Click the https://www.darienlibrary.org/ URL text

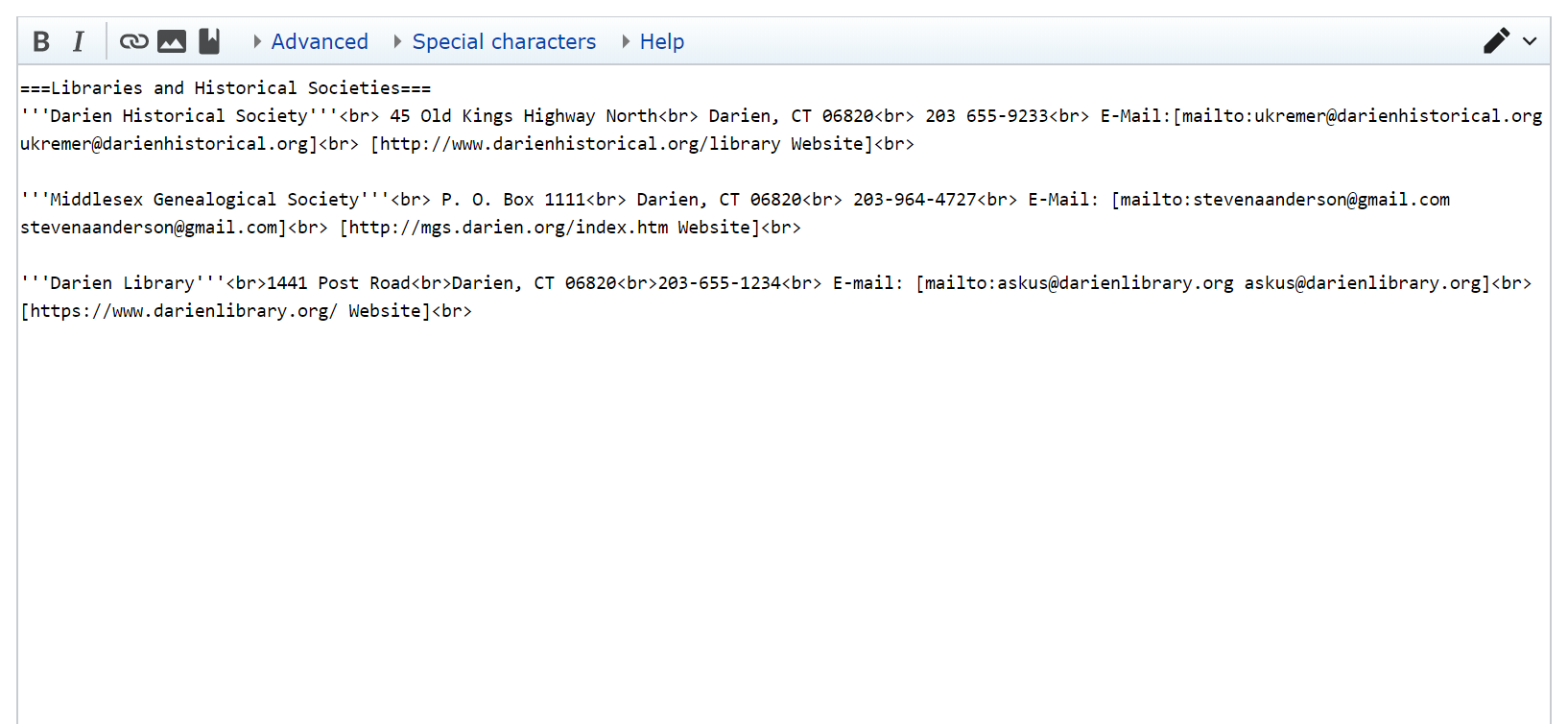(x=182, y=311)
